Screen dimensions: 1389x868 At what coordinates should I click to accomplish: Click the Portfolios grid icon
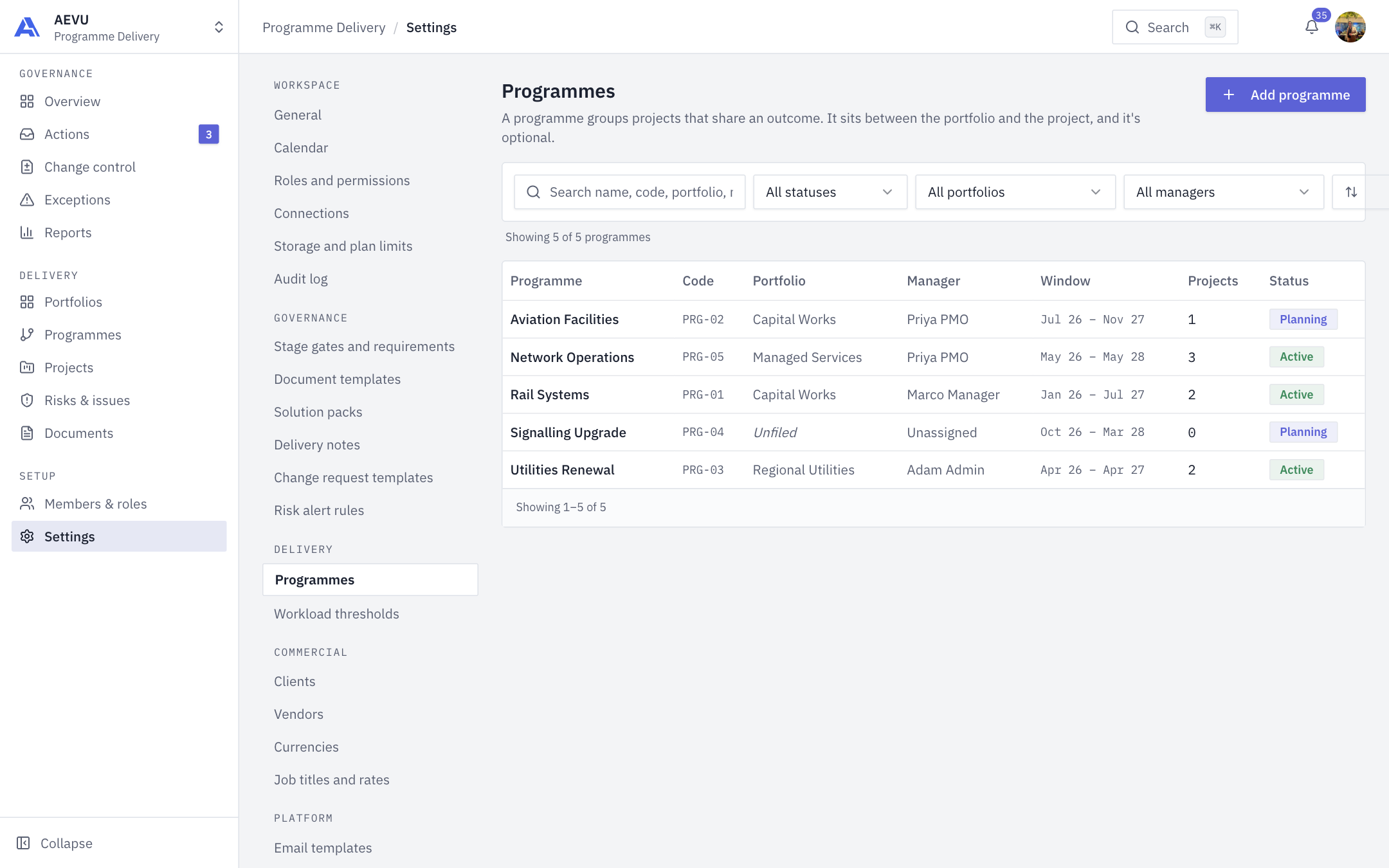27,302
